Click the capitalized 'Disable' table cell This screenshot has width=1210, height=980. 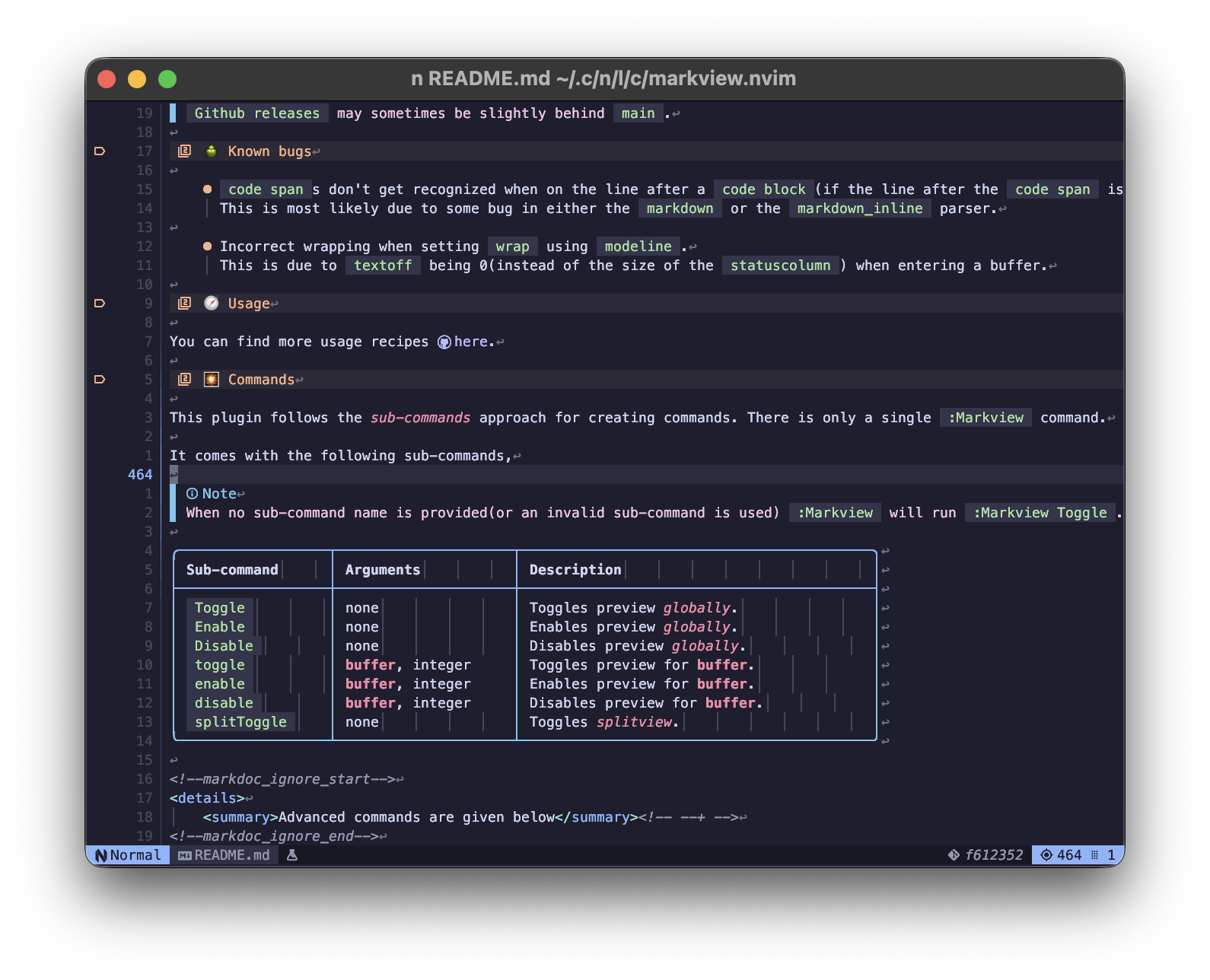(224, 646)
